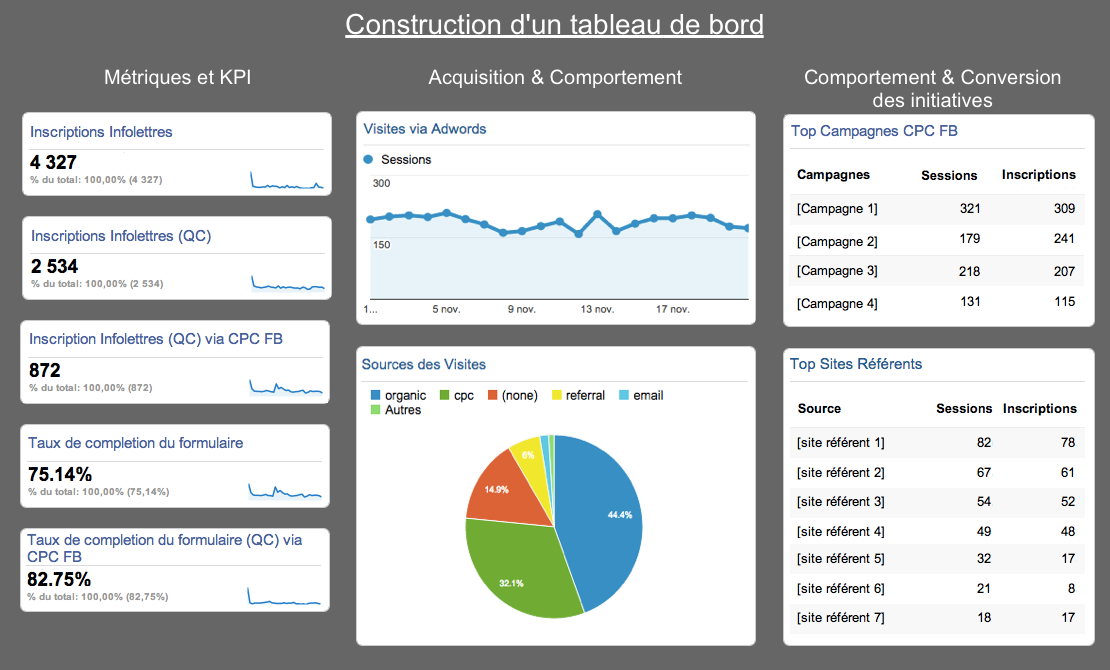Click the 8 inscriptions cell for site référent 6
The height and width of the screenshot is (670, 1110).
tap(1072, 589)
